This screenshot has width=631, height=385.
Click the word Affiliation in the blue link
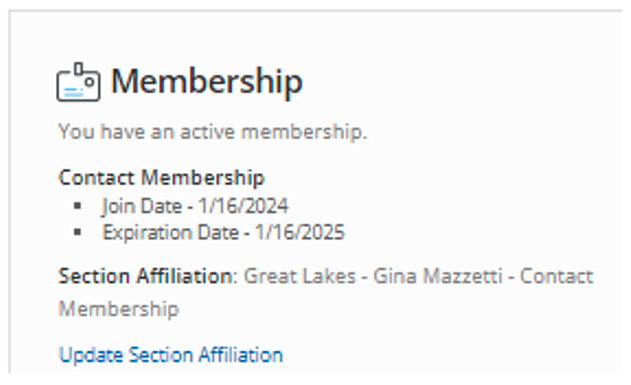tap(241, 355)
